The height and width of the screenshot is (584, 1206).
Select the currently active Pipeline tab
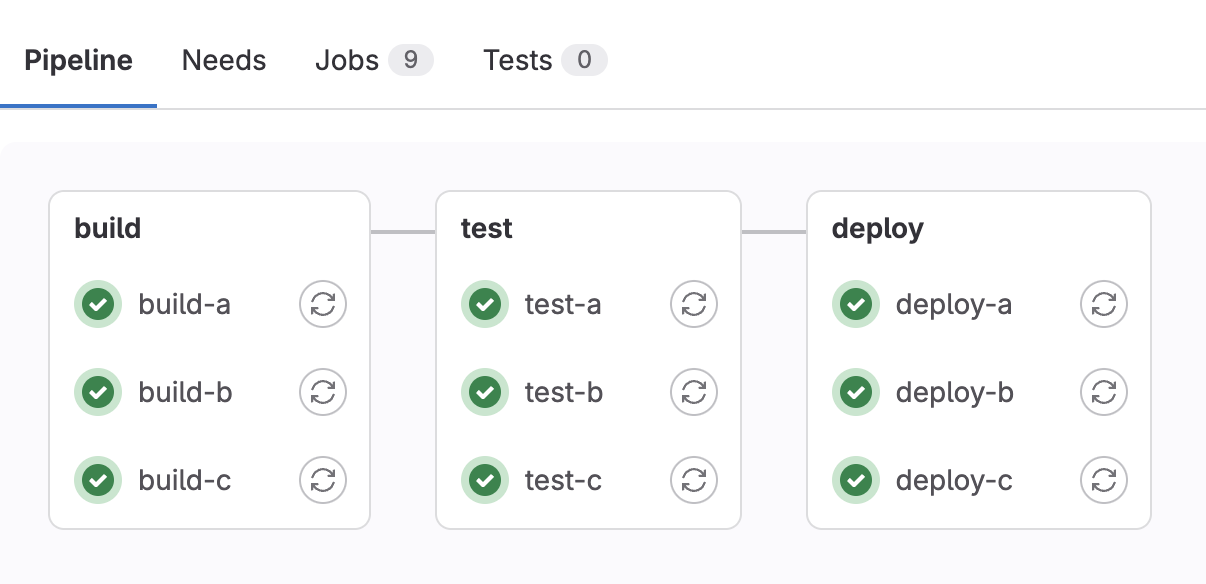tap(78, 60)
